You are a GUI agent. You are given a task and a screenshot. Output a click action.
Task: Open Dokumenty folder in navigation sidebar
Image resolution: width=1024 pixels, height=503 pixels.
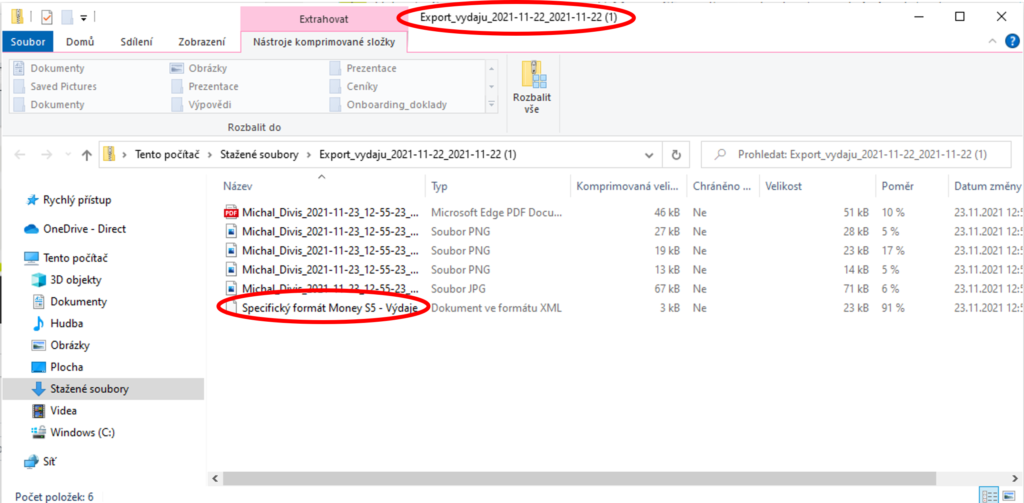tap(78, 302)
